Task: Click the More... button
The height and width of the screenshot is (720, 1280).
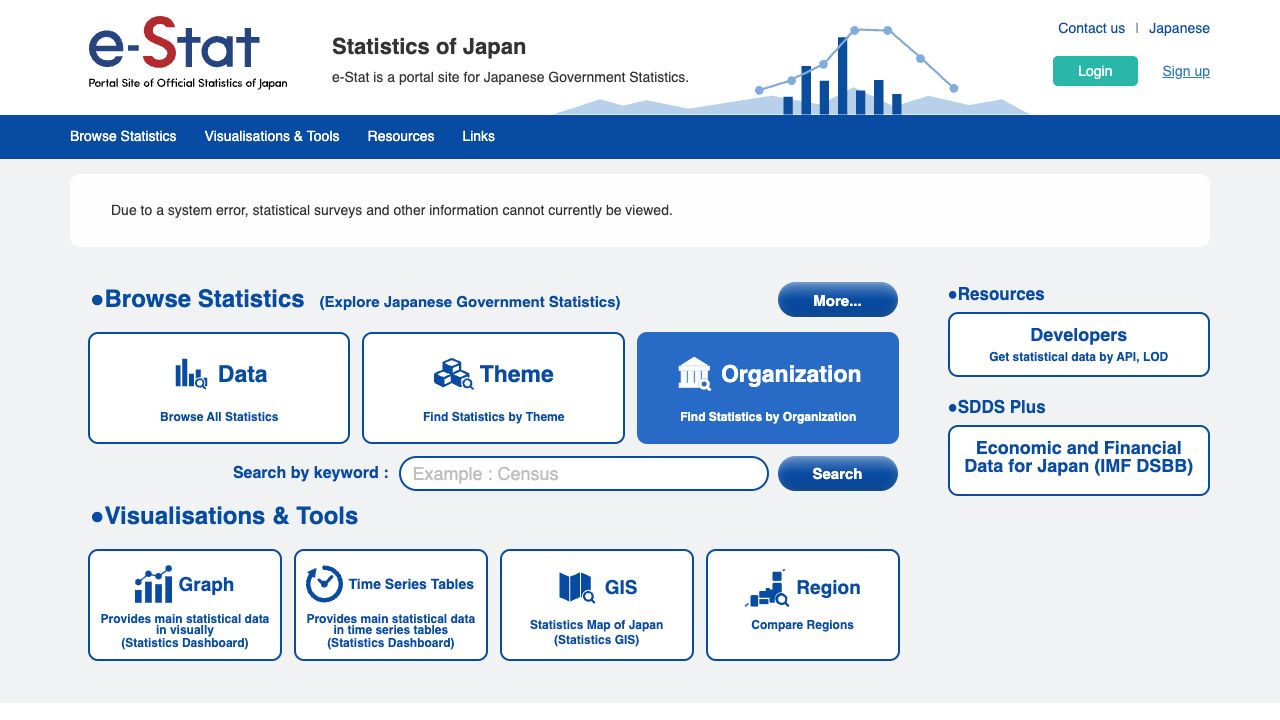Action: [x=837, y=300]
